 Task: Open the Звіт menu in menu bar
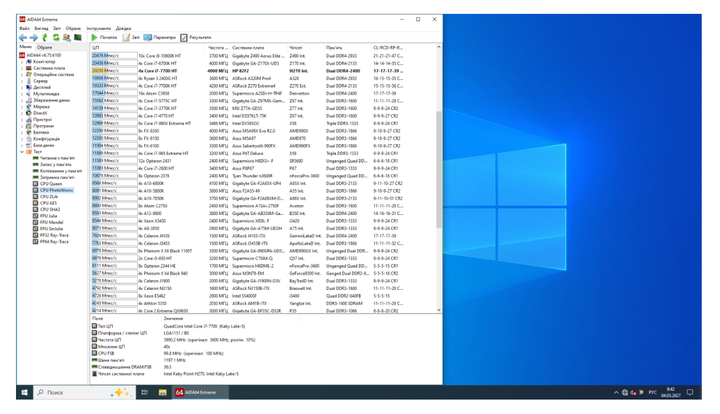[x=57, y=28]
